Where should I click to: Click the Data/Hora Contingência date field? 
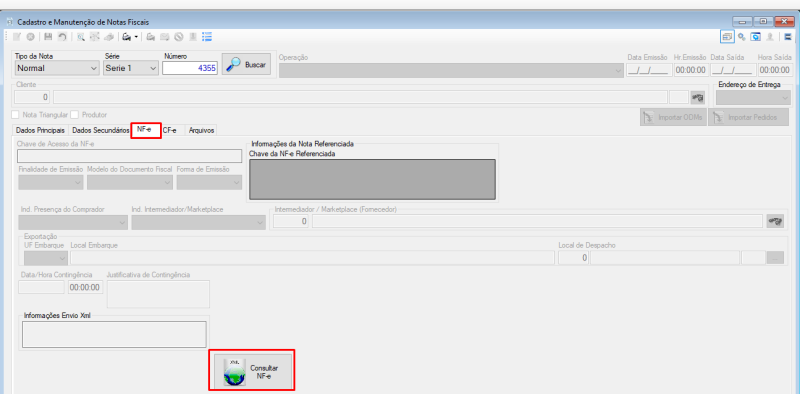(41, 287)
